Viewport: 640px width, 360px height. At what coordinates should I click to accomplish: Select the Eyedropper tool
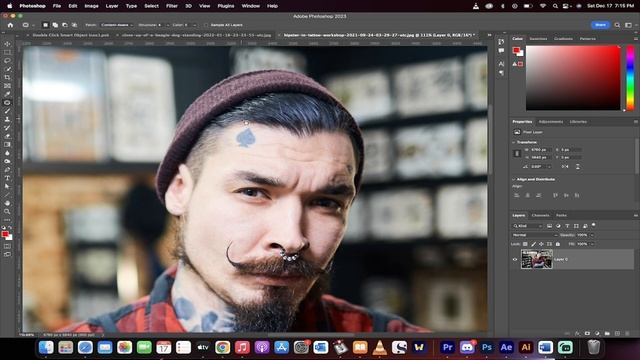coord(7,94)
